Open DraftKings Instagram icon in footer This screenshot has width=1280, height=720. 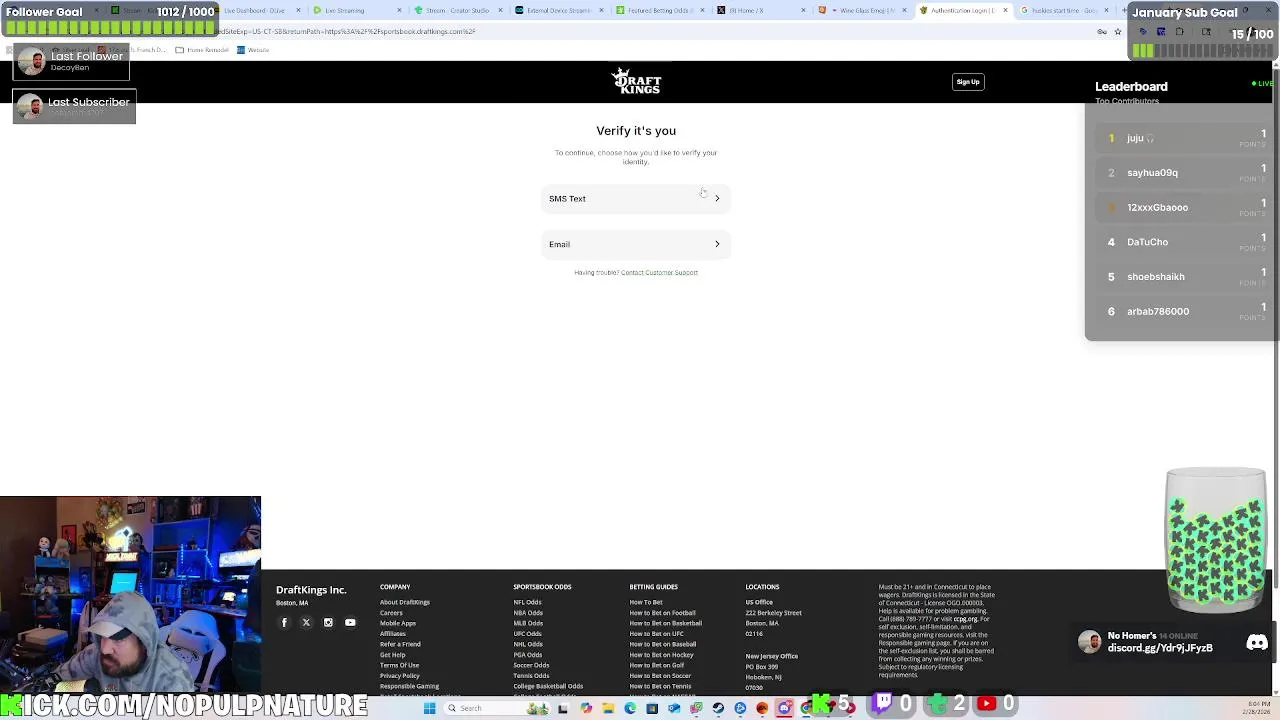pyautogui.click(x=328, y=623)
